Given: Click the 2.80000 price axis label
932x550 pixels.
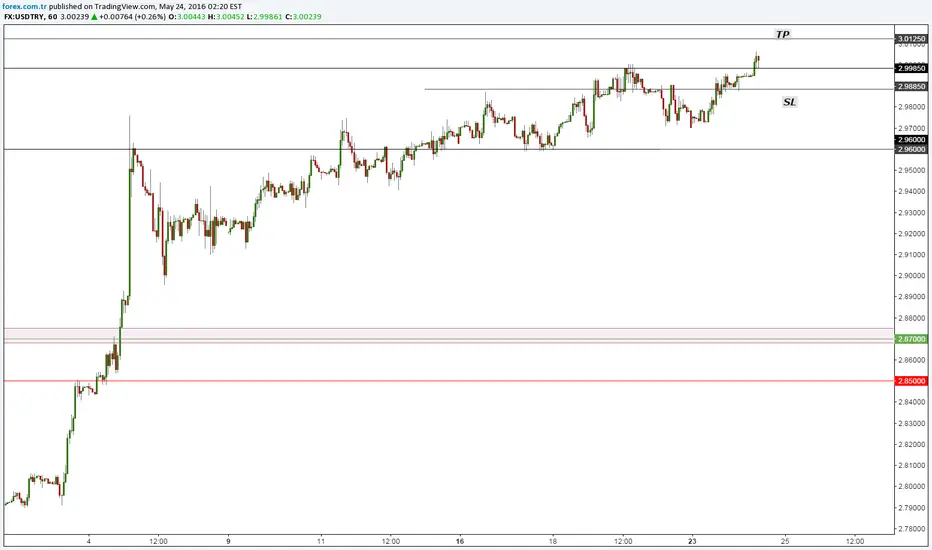Looking at the screenshot, I should (x=911, y=486).
